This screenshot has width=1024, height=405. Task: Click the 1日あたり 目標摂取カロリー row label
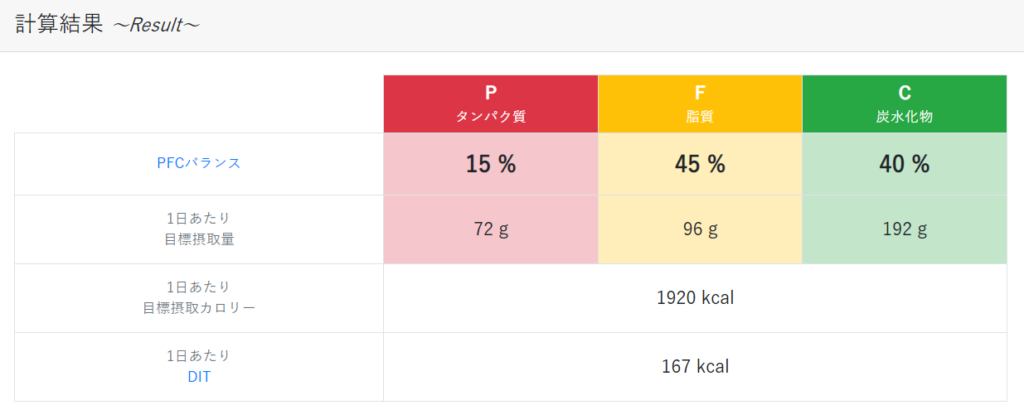[x=199, y=297]
